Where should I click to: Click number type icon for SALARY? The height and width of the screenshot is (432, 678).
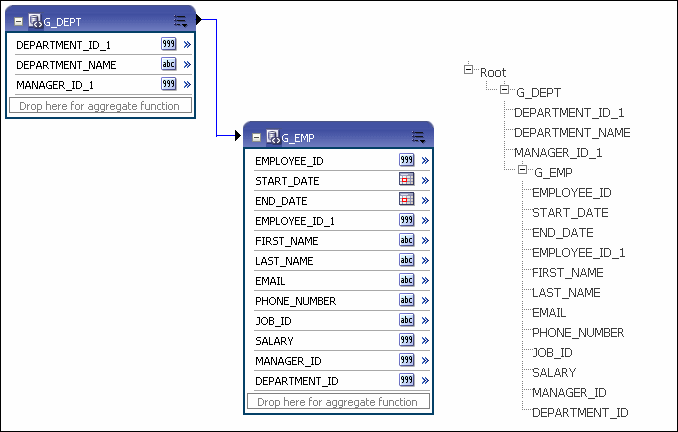point(406,340)
